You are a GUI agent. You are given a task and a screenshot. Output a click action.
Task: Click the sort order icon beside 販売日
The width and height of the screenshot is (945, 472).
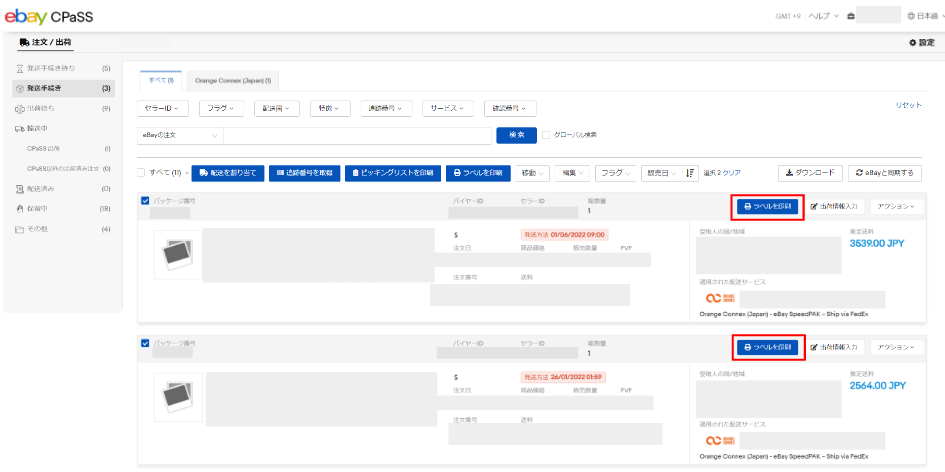pyautogui.click(x=691, y=173)
